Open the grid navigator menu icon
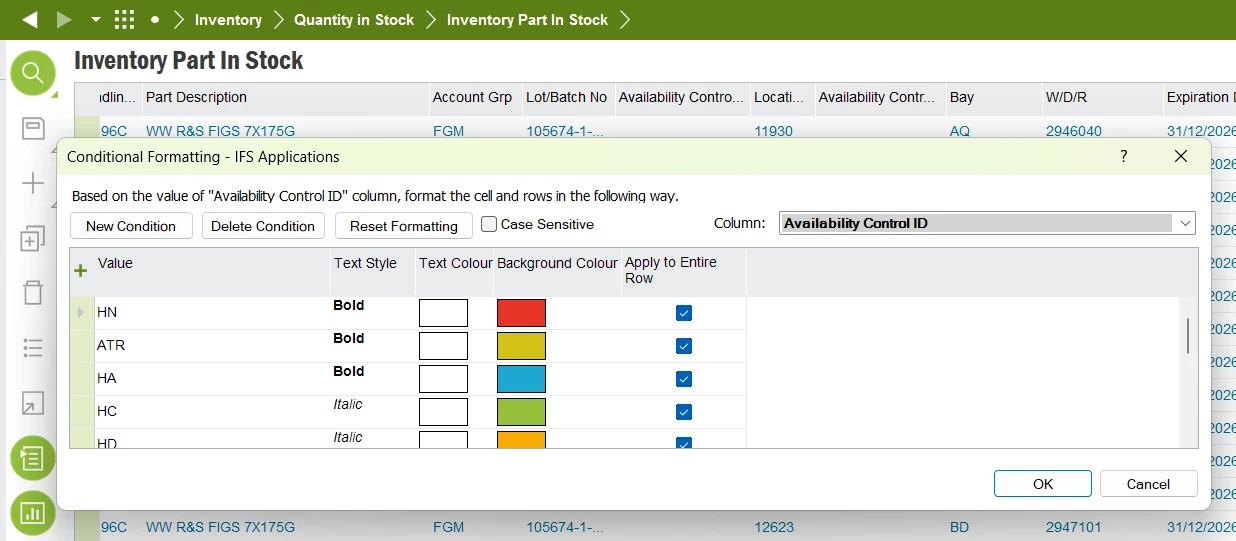Image resolution: width=1236 pixels, height=541 pixels. coord(124,19)
